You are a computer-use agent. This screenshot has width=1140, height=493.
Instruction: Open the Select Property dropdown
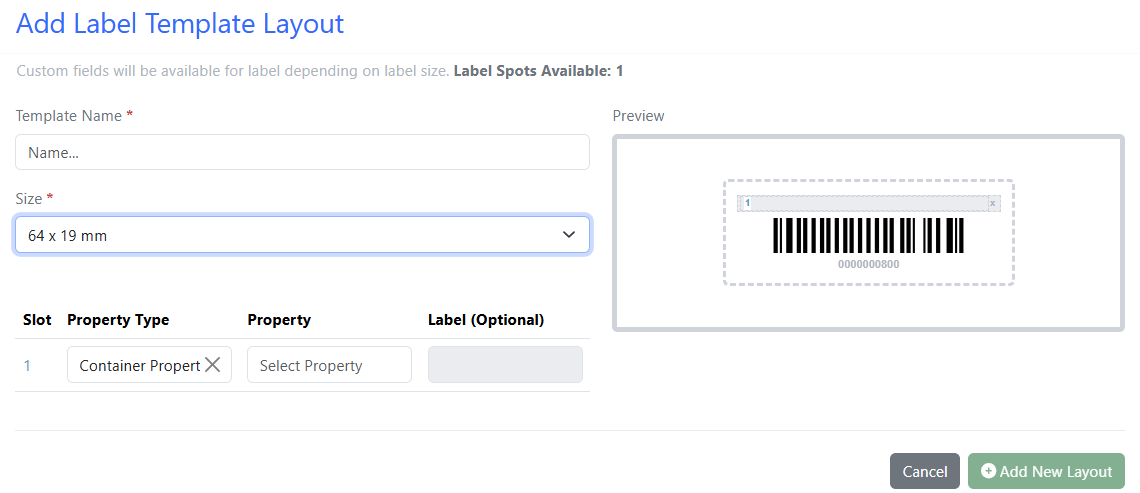click(329, 365)
